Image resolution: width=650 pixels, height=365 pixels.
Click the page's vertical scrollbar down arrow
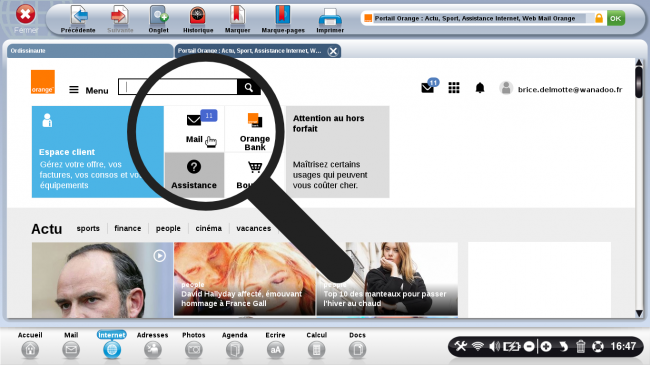point(639,313)
